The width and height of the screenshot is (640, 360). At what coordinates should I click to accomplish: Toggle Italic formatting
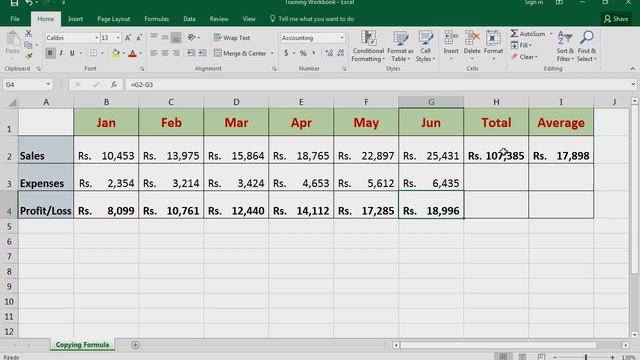point(61,53)
